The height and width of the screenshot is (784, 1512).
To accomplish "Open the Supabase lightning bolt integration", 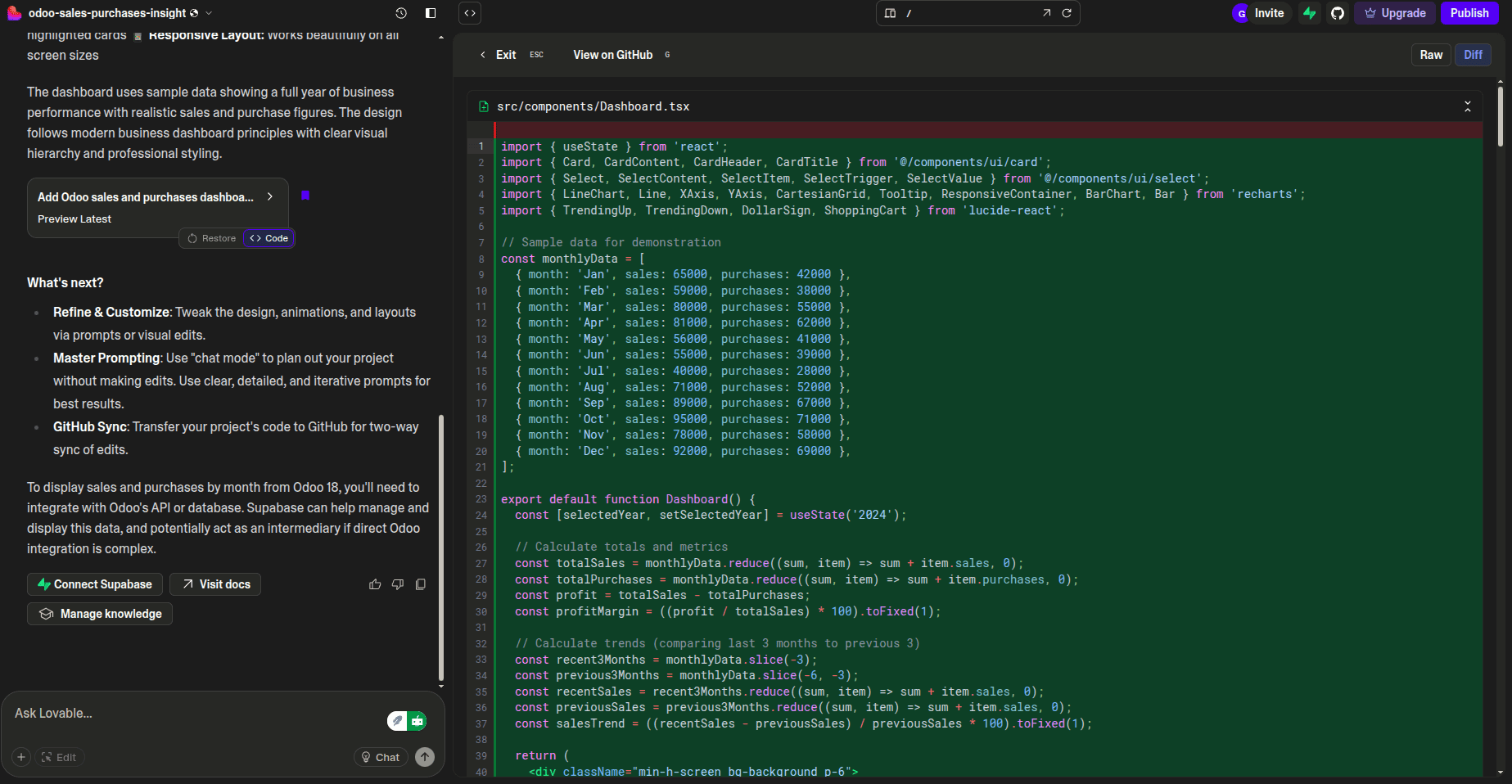I will point(1310,13).
